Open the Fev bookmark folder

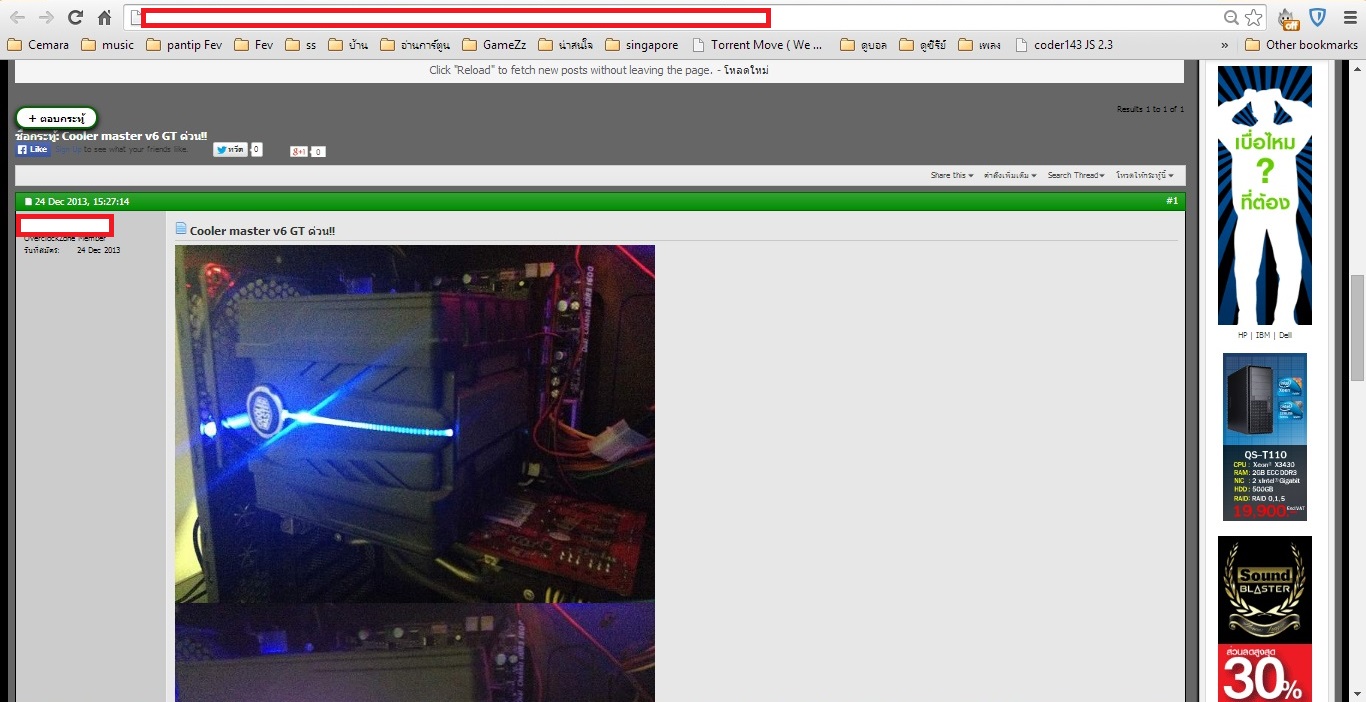click(x=254, y=45)
